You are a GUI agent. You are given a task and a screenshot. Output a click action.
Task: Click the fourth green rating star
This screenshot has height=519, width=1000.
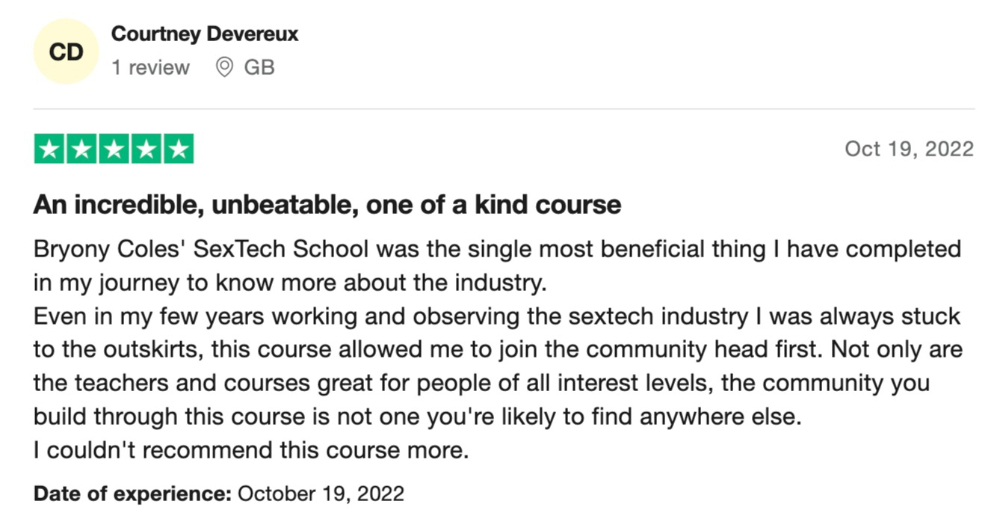147,149
